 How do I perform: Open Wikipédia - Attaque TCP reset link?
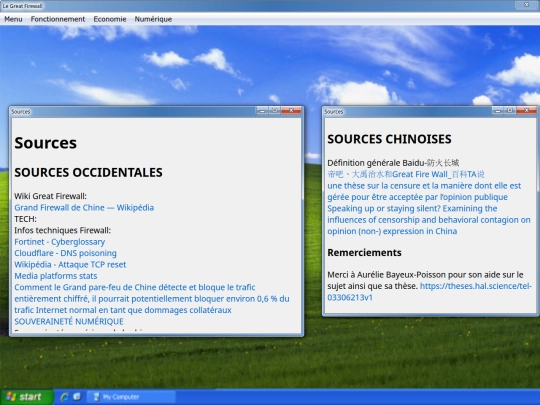click(70, 264)
